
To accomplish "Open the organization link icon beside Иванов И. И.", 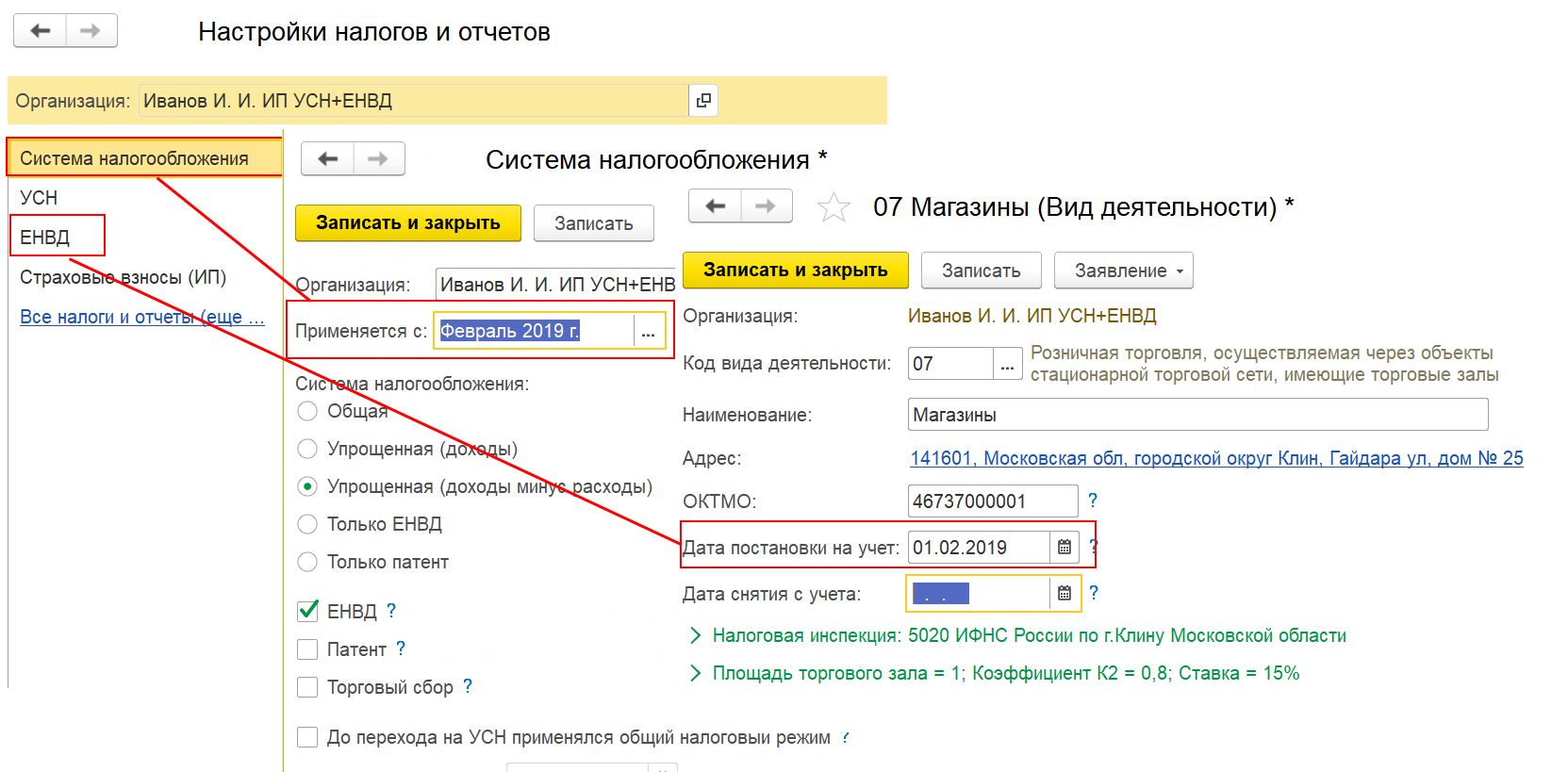I will [703, 100].
